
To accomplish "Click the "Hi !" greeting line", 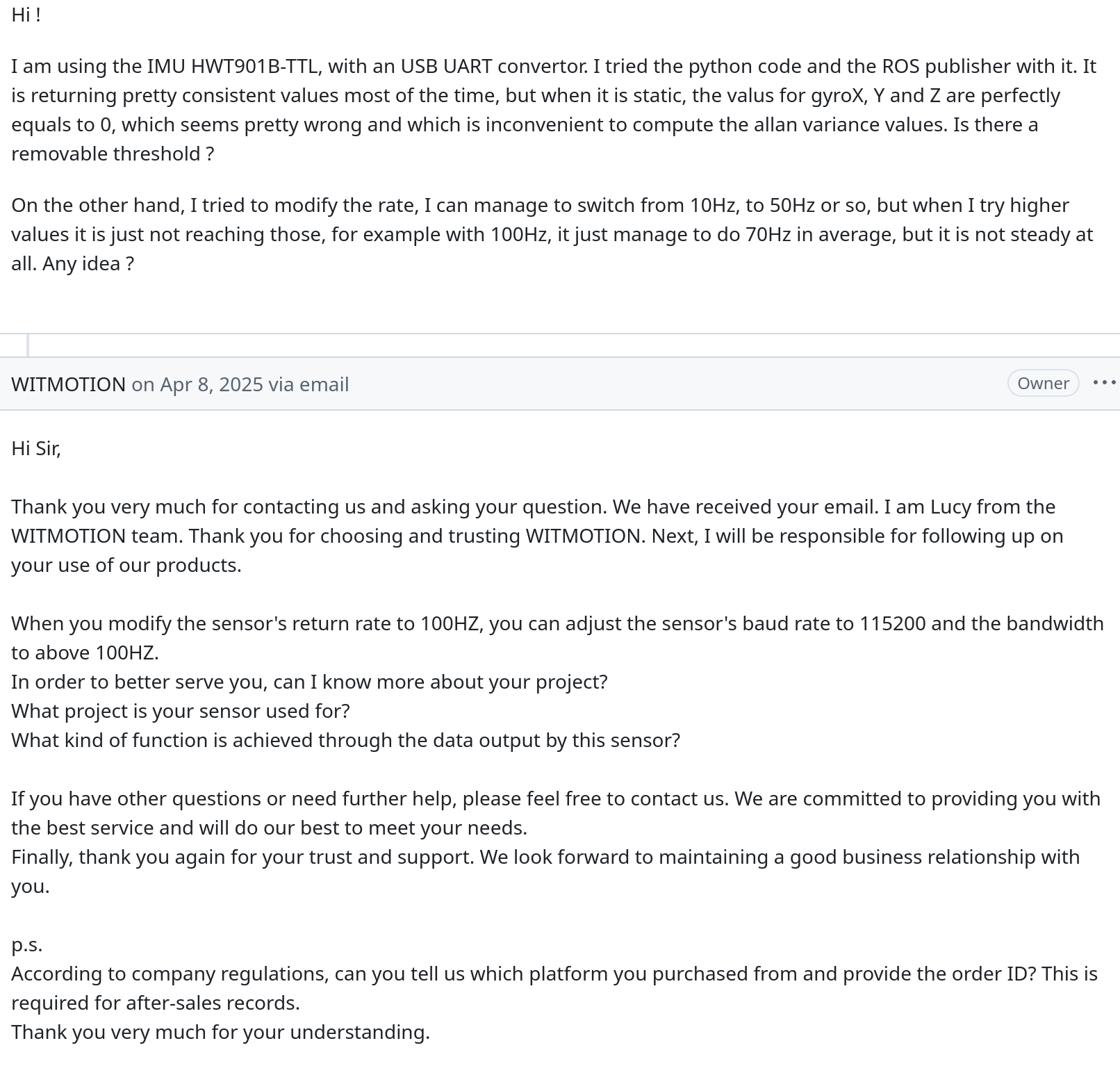I will click(x=26, y=15).
